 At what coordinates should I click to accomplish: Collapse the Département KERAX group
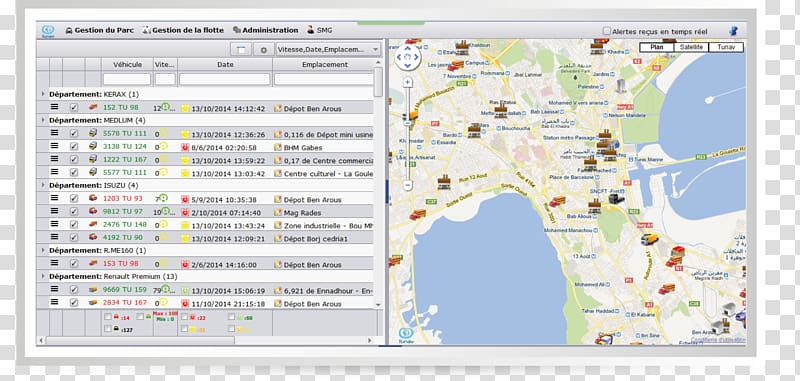coord(43,94)
